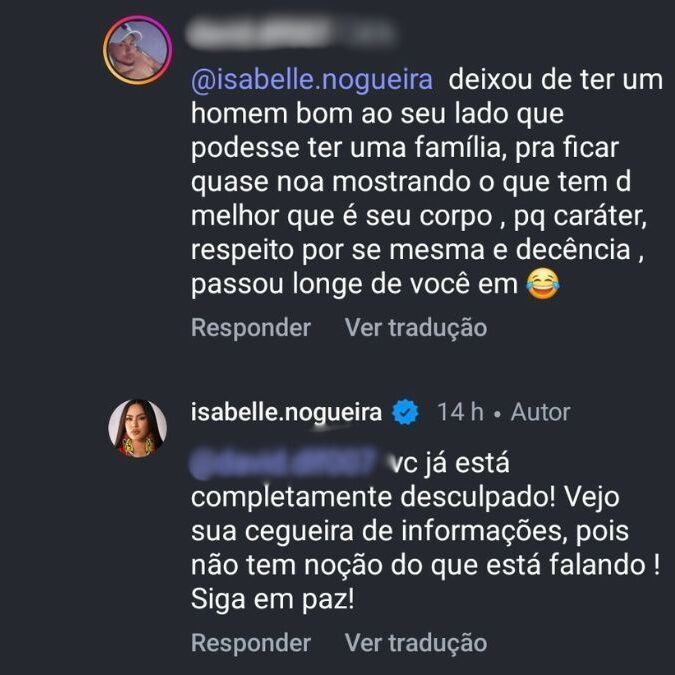Show translation of the first comment
Screen dimensions: 675x675
pyautogui.click(x=416, y=327)
